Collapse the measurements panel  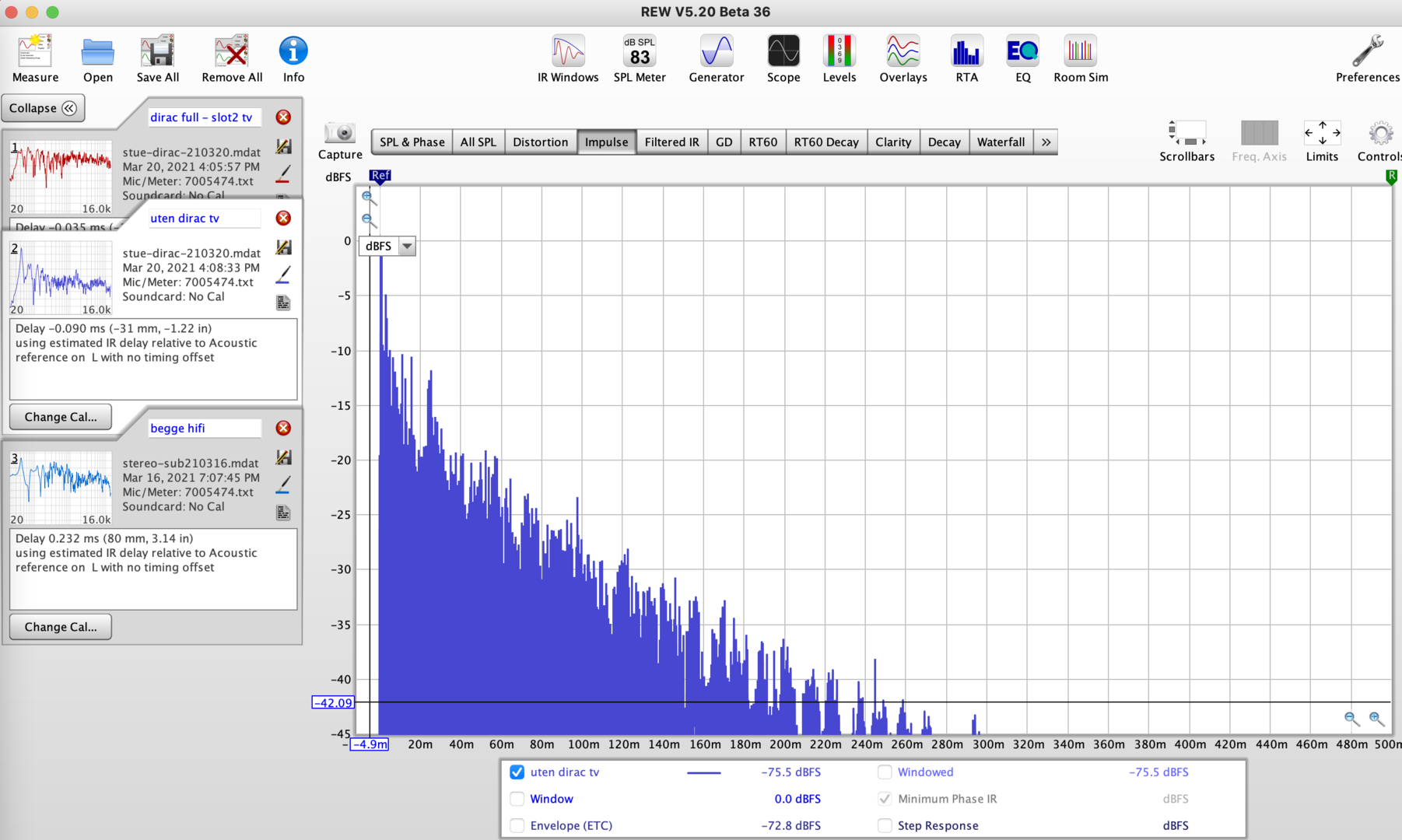[x=43, y=108]
